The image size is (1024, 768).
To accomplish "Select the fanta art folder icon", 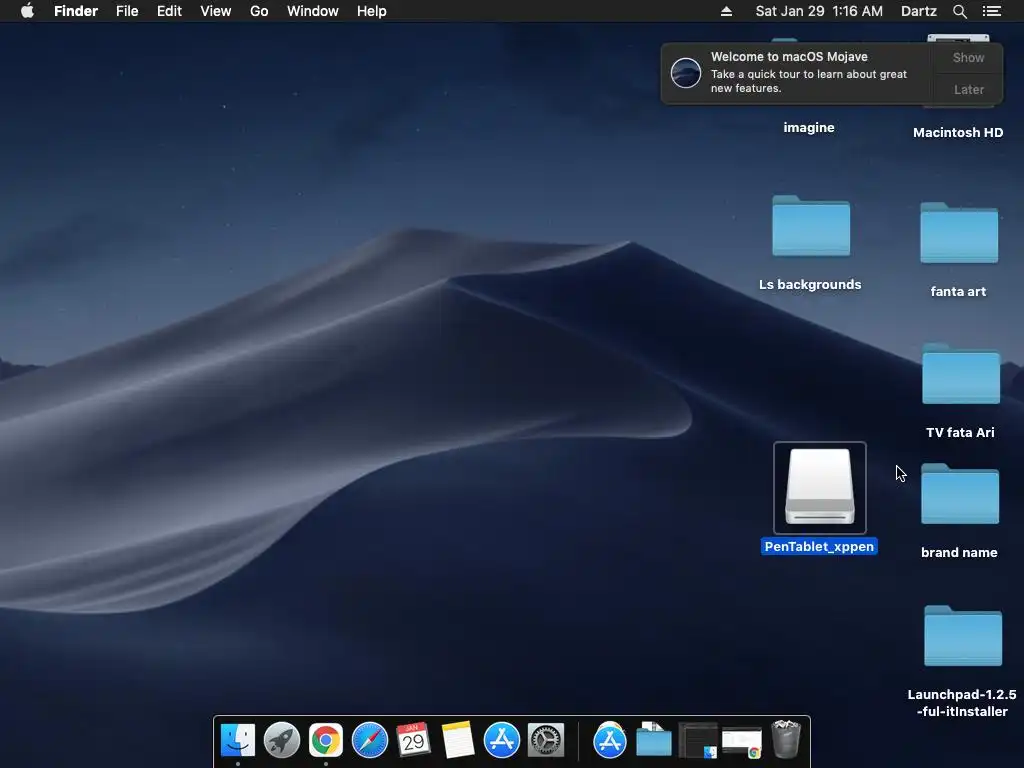I will [959, 233].
